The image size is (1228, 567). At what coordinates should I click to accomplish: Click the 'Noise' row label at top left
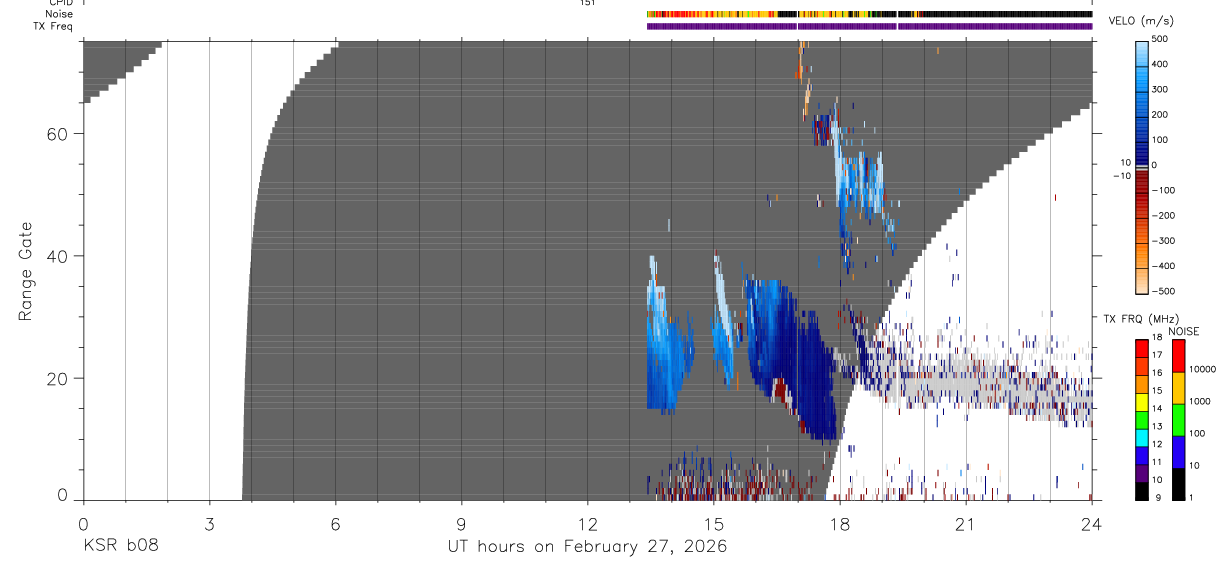(x=60, y=14)
